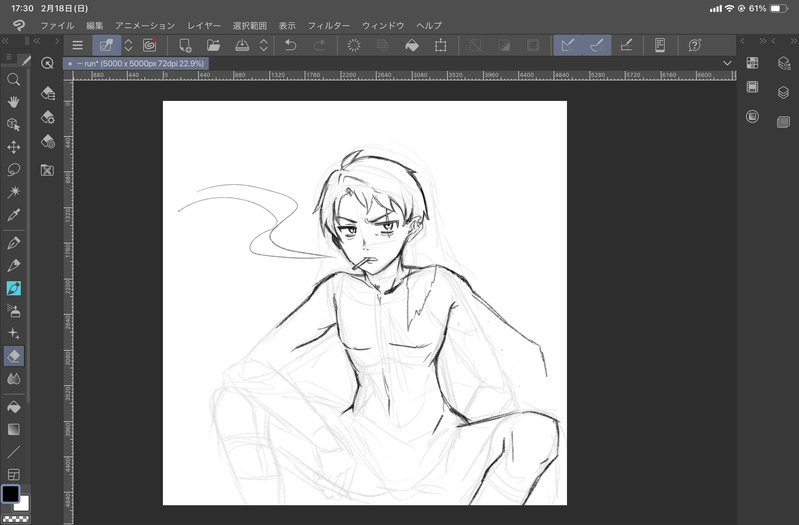Screen dimensions: 799x525
Task: Select the white sub color swatch
Action: [22, 504]
